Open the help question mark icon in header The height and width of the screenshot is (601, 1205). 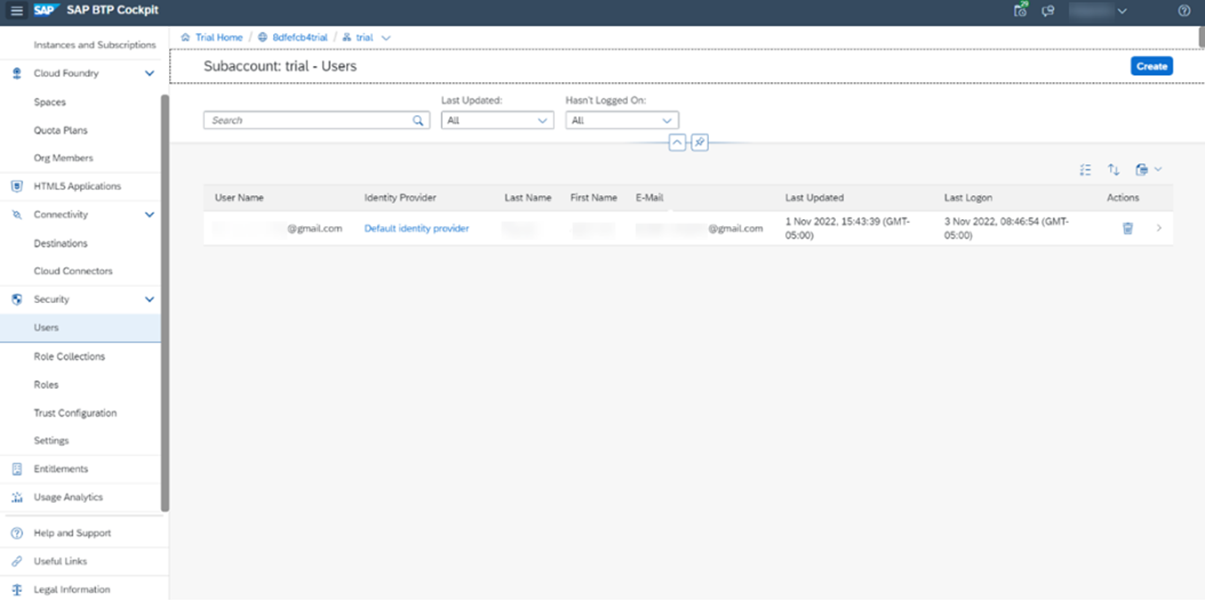[1184, 11]
